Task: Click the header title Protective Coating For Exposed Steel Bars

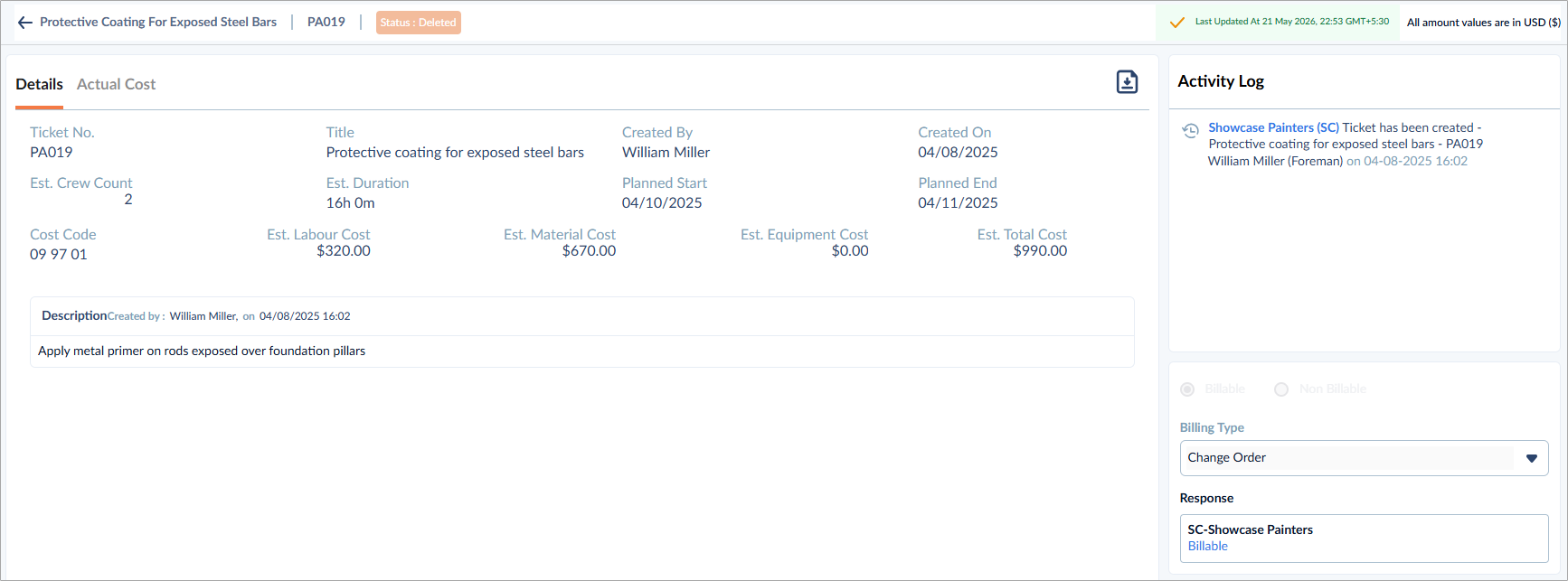Action: pyautogui.click(x=158, y=22)
